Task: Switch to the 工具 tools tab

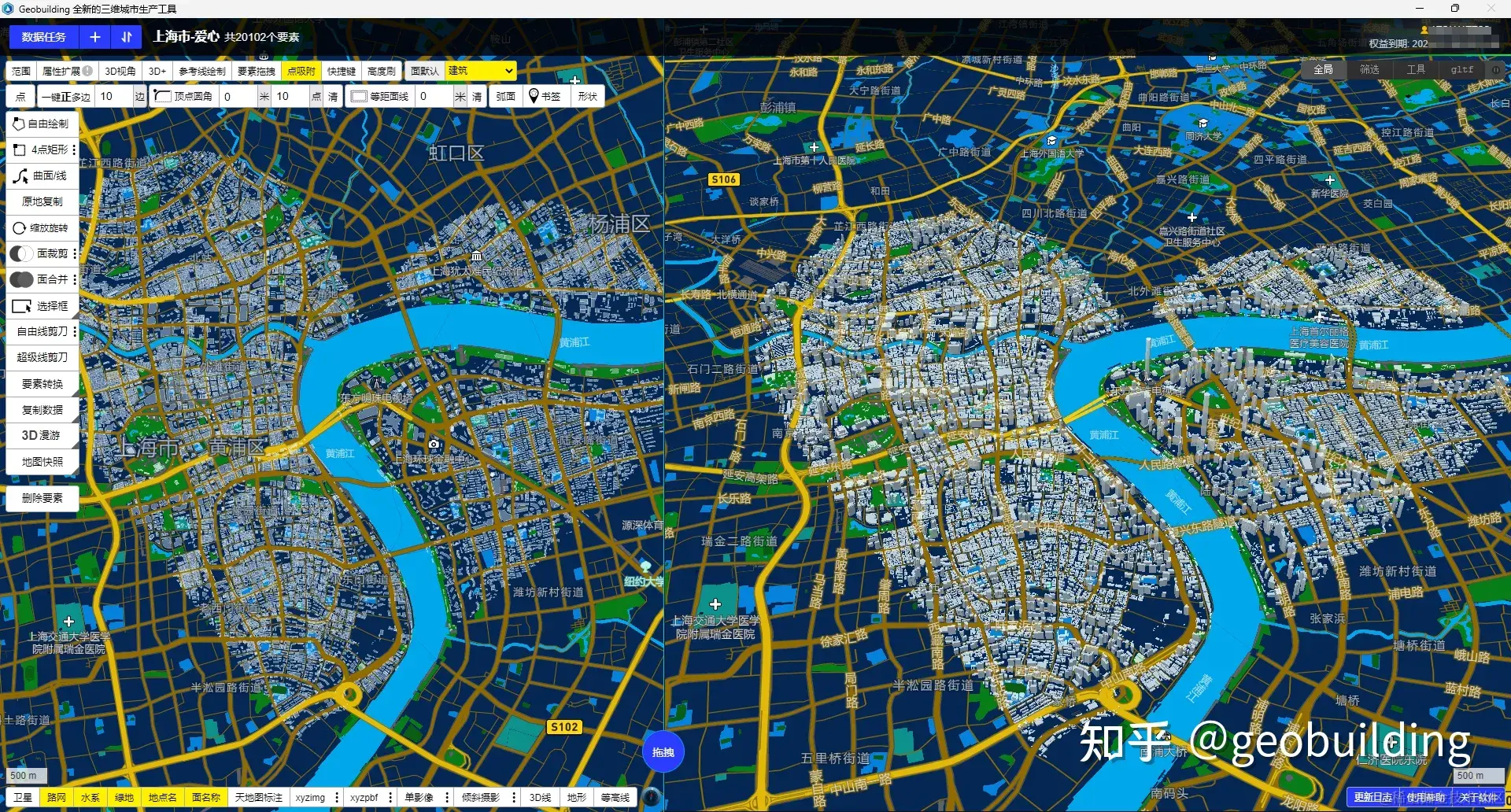Action: [1416, 69]
